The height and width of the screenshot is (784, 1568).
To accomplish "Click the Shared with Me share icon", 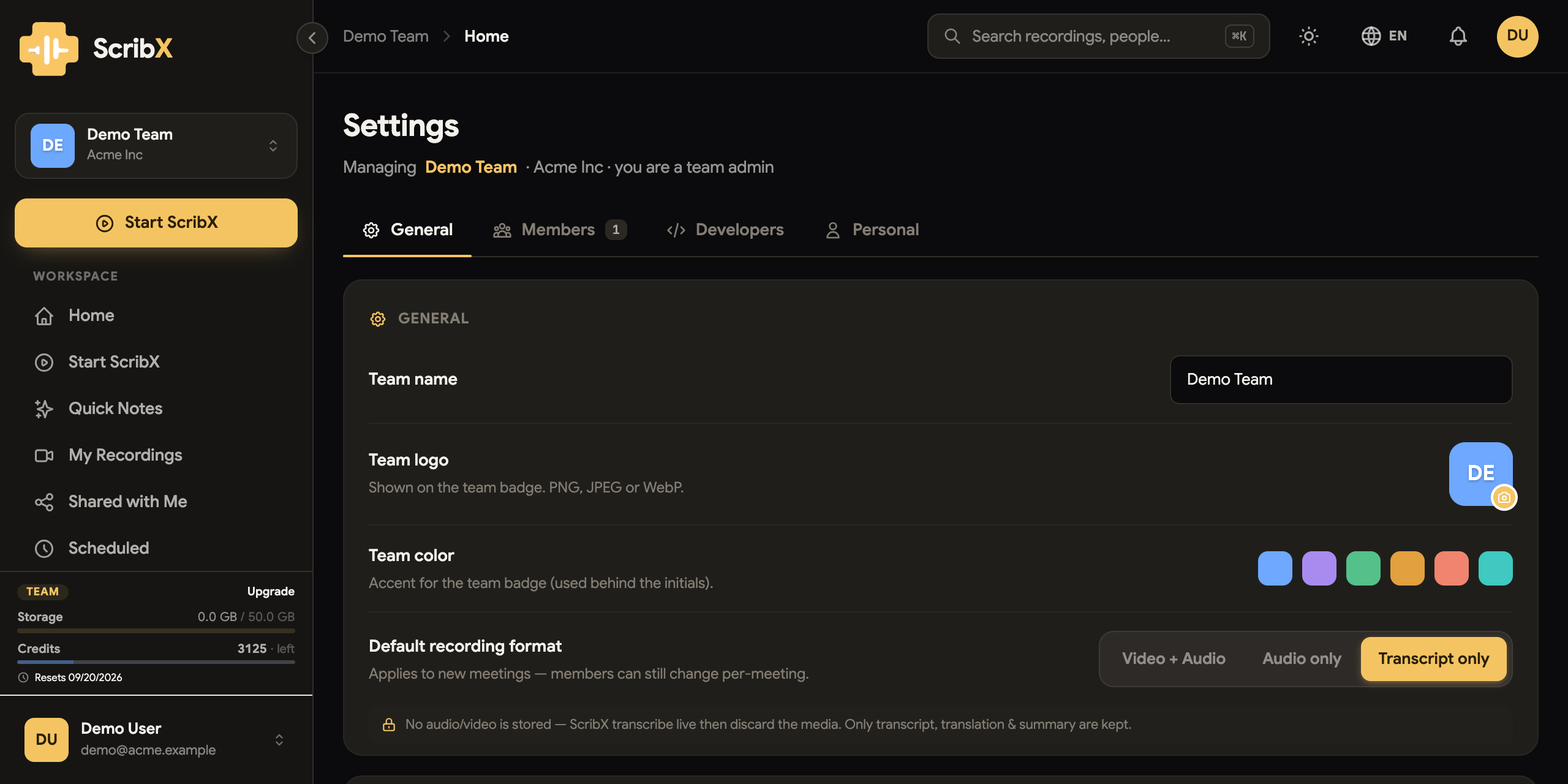I will (x=44, y=502).
